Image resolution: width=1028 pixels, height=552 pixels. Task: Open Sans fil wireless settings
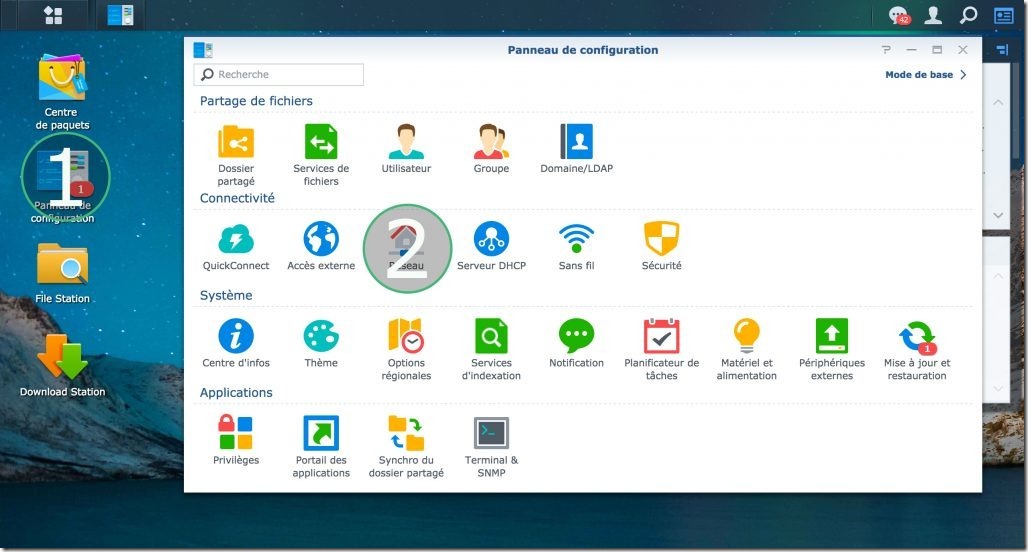[x=576, y=246]
